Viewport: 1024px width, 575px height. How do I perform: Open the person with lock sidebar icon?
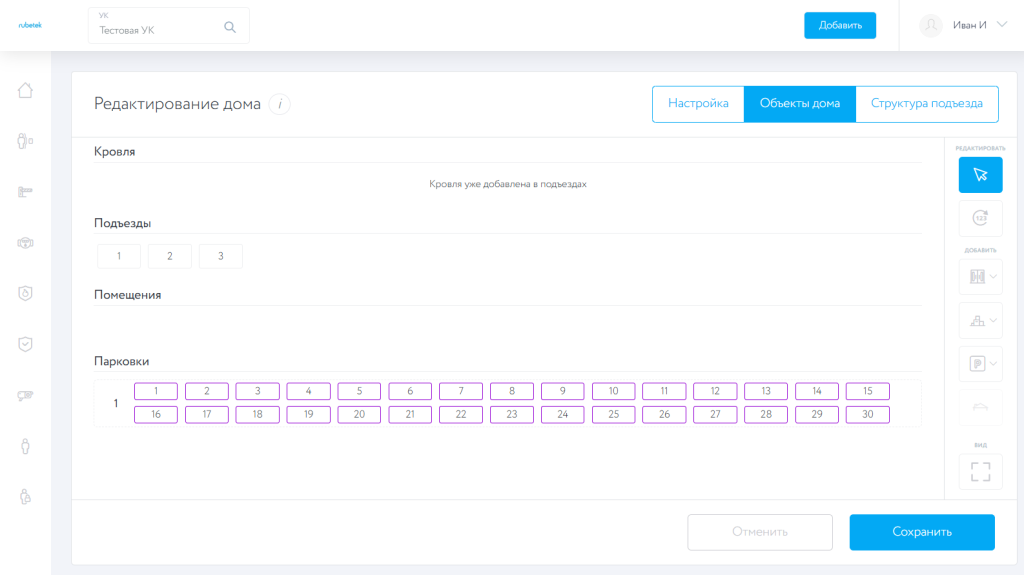(25, 497)
